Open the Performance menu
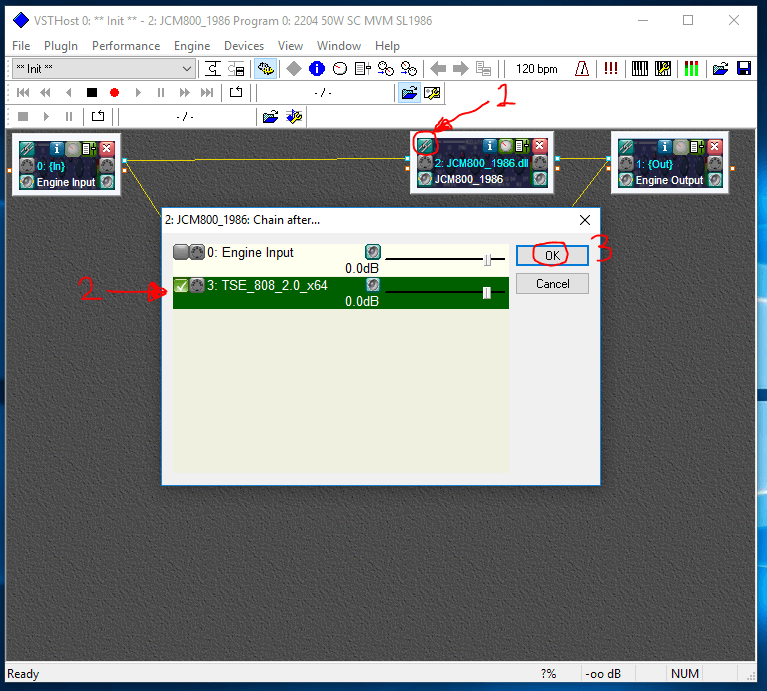 [x=126, y=46]
